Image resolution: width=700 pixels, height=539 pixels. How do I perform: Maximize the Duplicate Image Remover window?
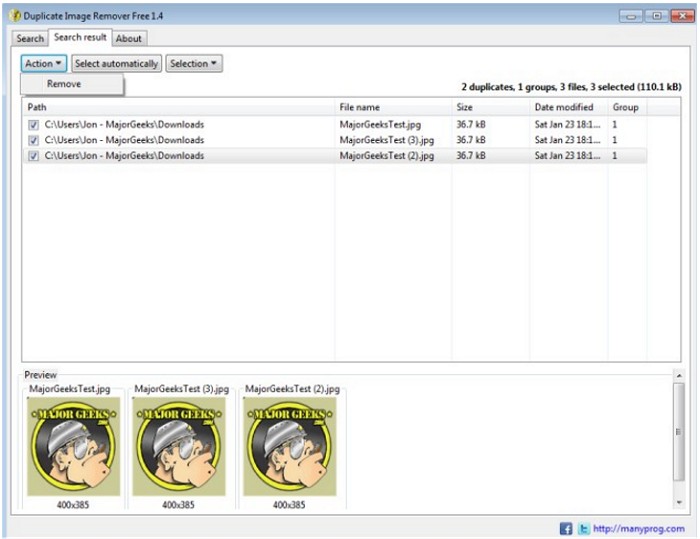[x=656, y=17]
